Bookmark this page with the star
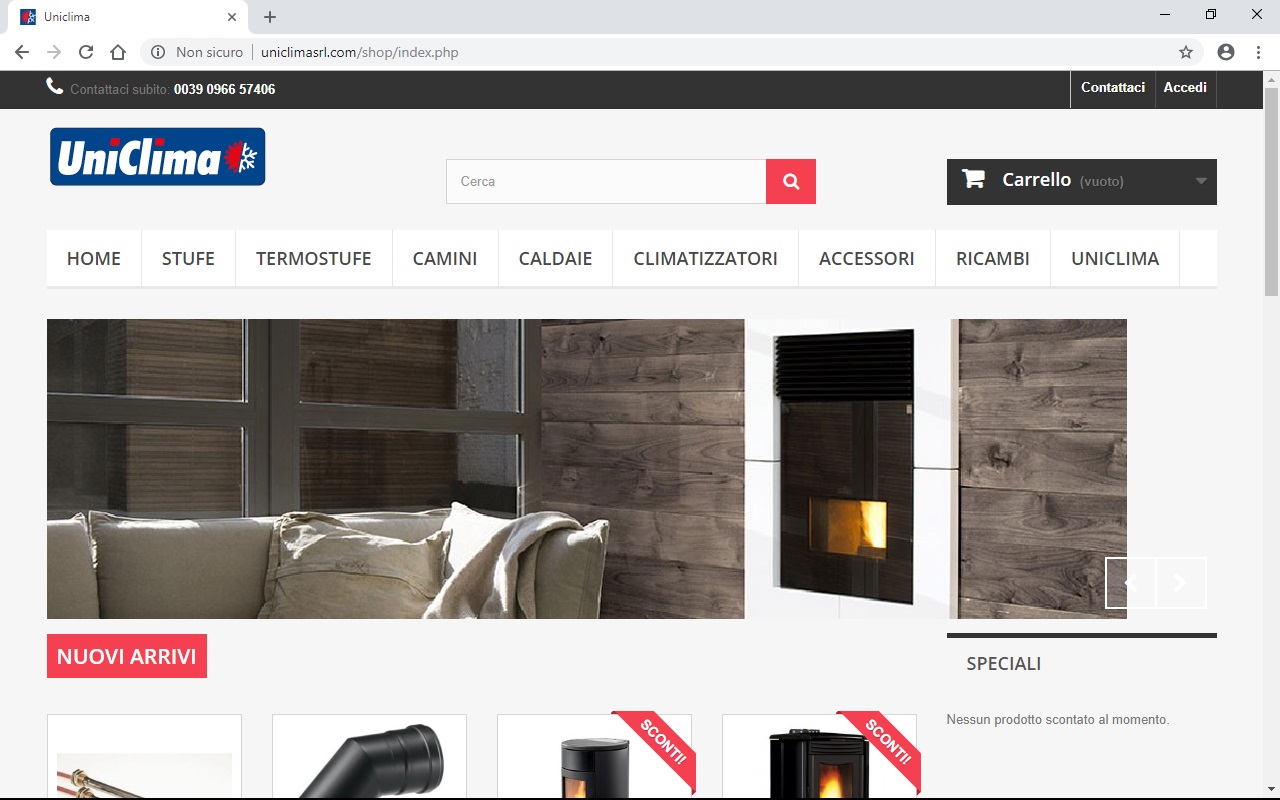This screenshot has height=800, width=1280. (x=1186, y=52)
